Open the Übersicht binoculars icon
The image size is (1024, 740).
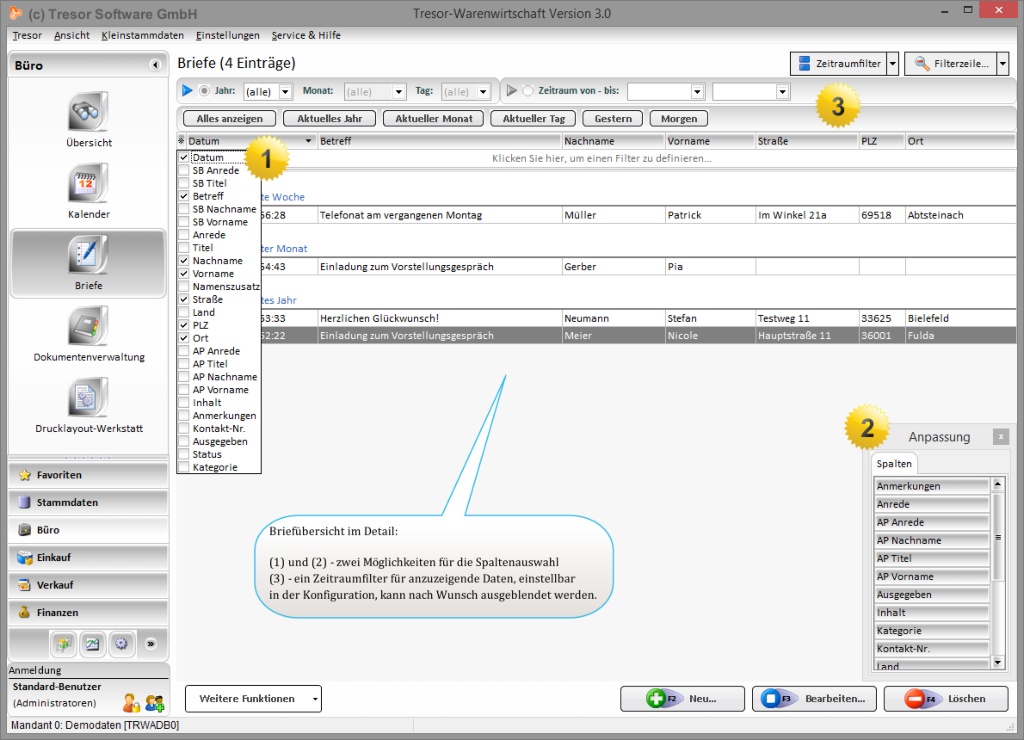click(88, 112)
